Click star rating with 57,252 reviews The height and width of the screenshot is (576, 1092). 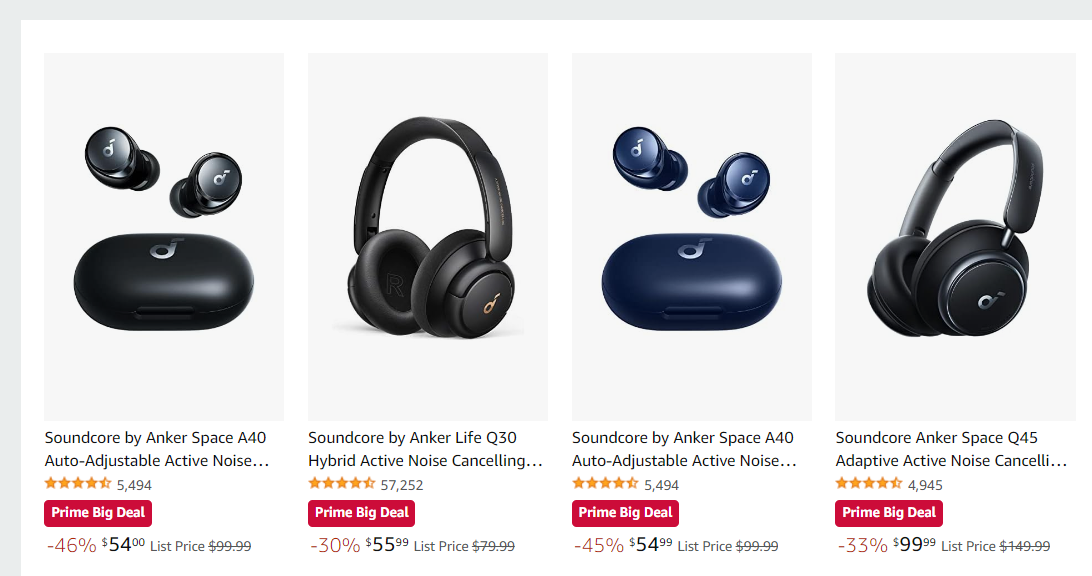(x=341, y=483)
